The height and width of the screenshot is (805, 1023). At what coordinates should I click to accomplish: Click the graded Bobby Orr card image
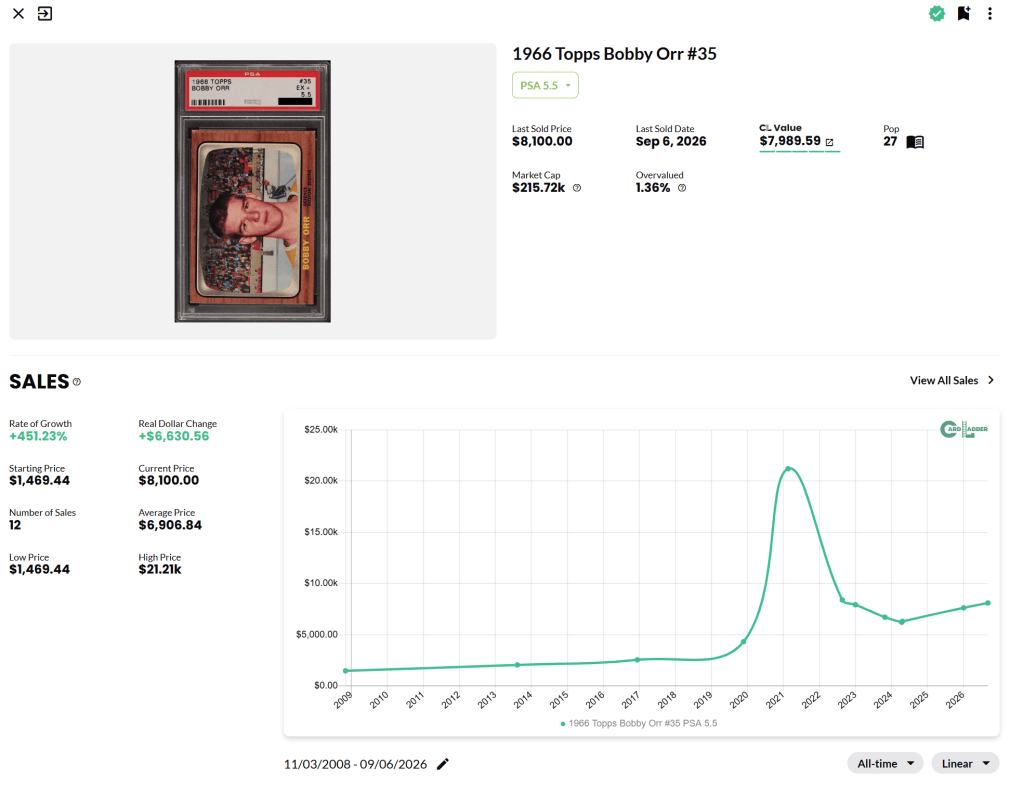click(x=252, y=191)
